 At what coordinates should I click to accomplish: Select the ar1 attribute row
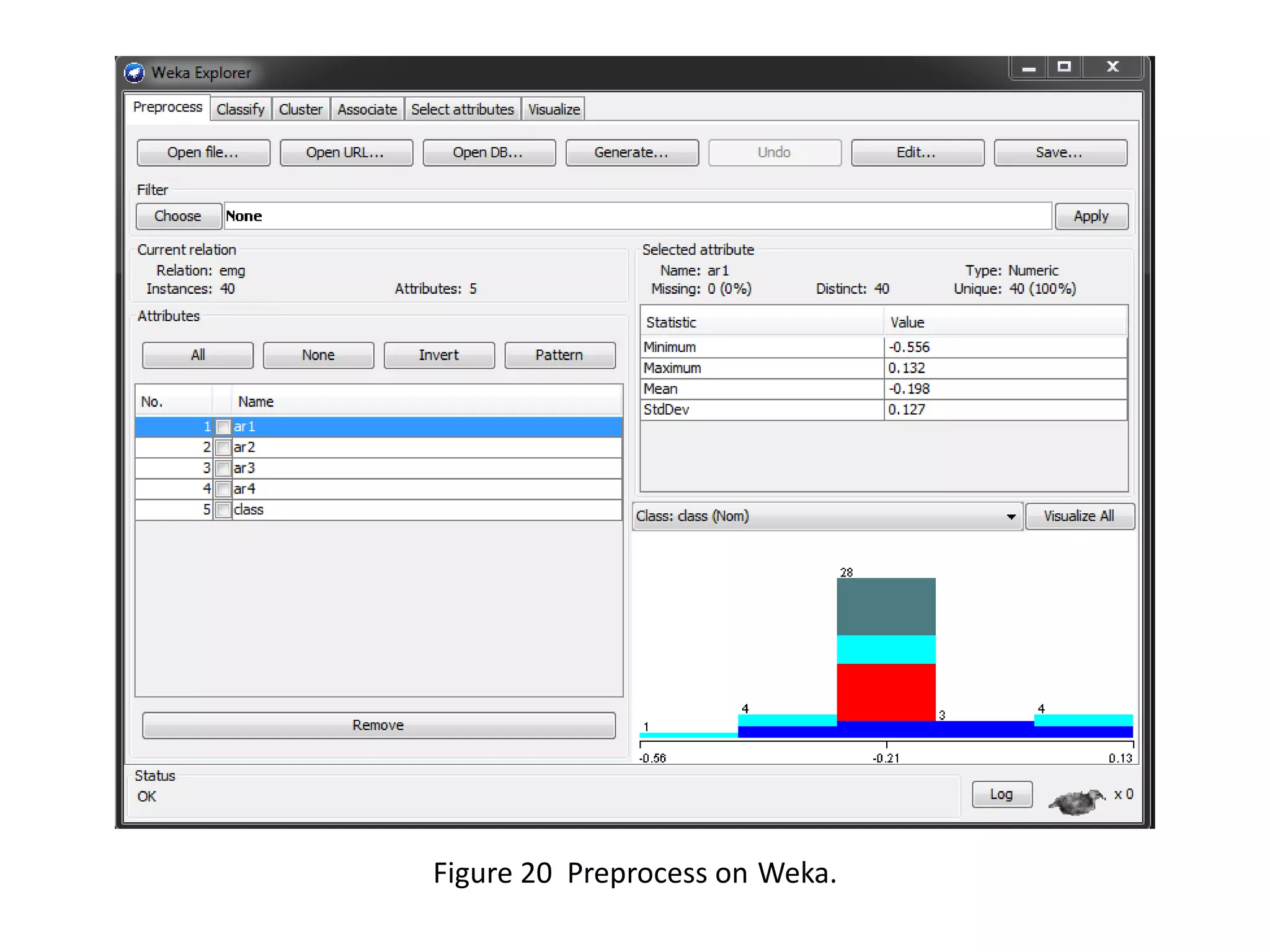tap(378, 427)
